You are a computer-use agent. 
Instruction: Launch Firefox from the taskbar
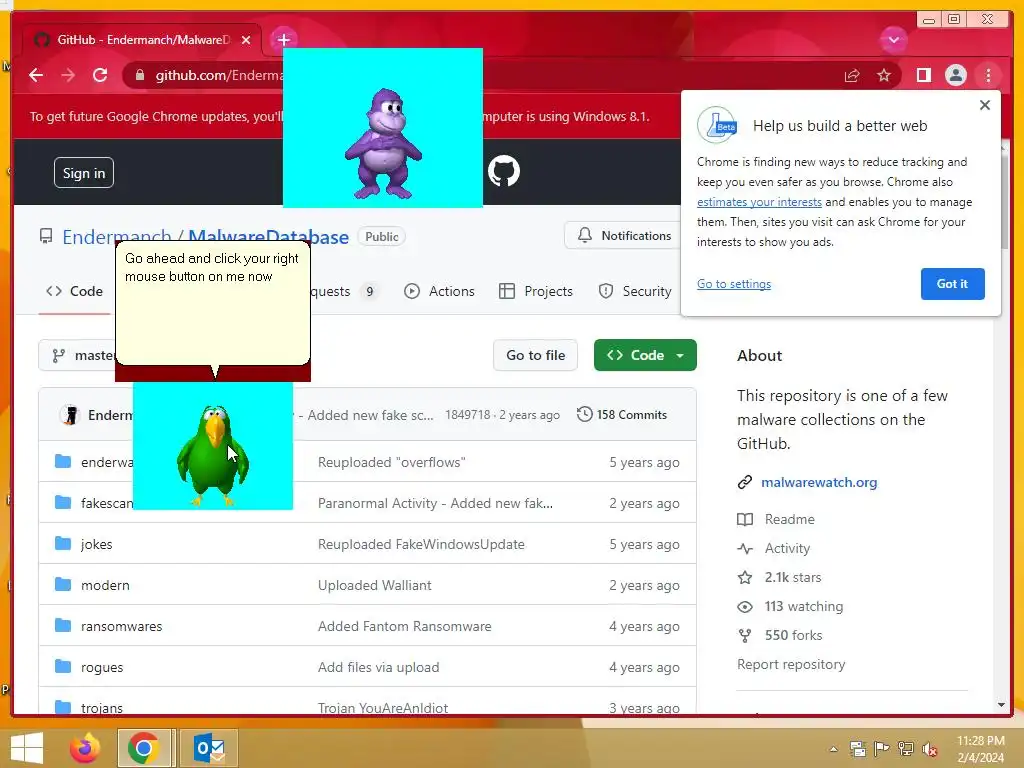click(x=85, y=748)
